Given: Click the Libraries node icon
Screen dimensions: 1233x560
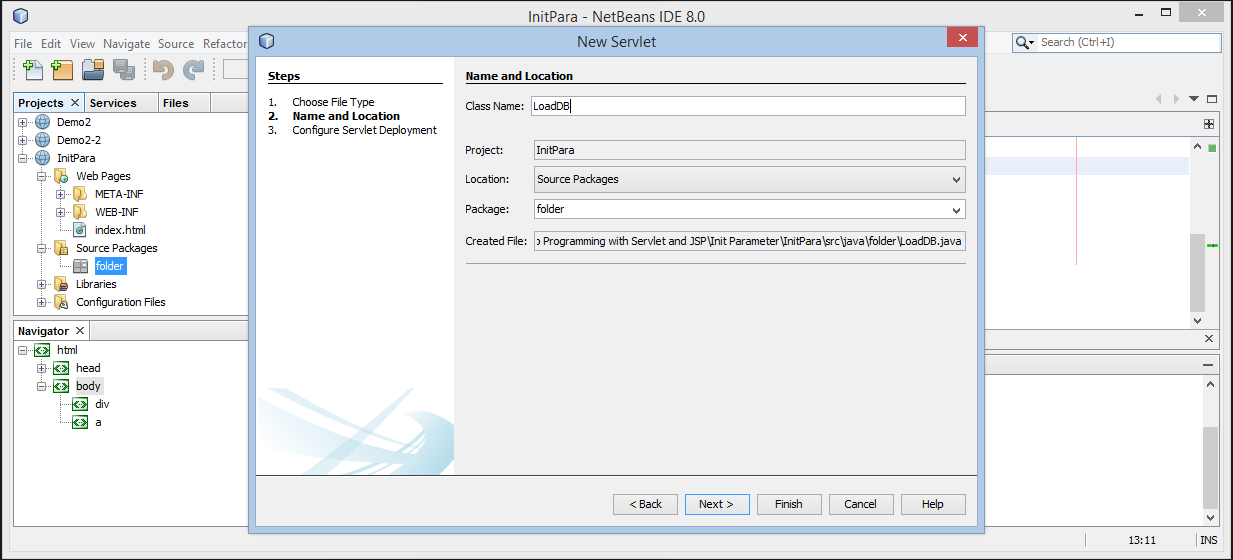Looking at the screenshot, I should tap(61, 284).
